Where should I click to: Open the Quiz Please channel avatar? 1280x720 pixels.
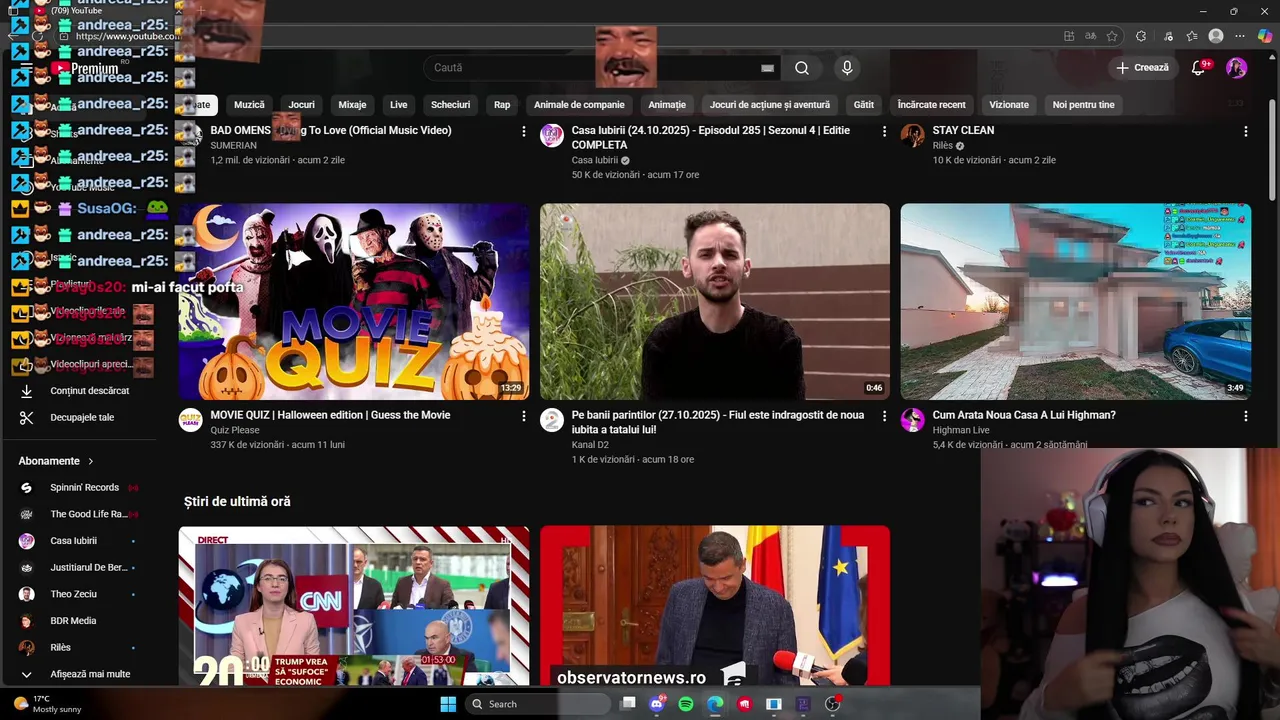190,420
